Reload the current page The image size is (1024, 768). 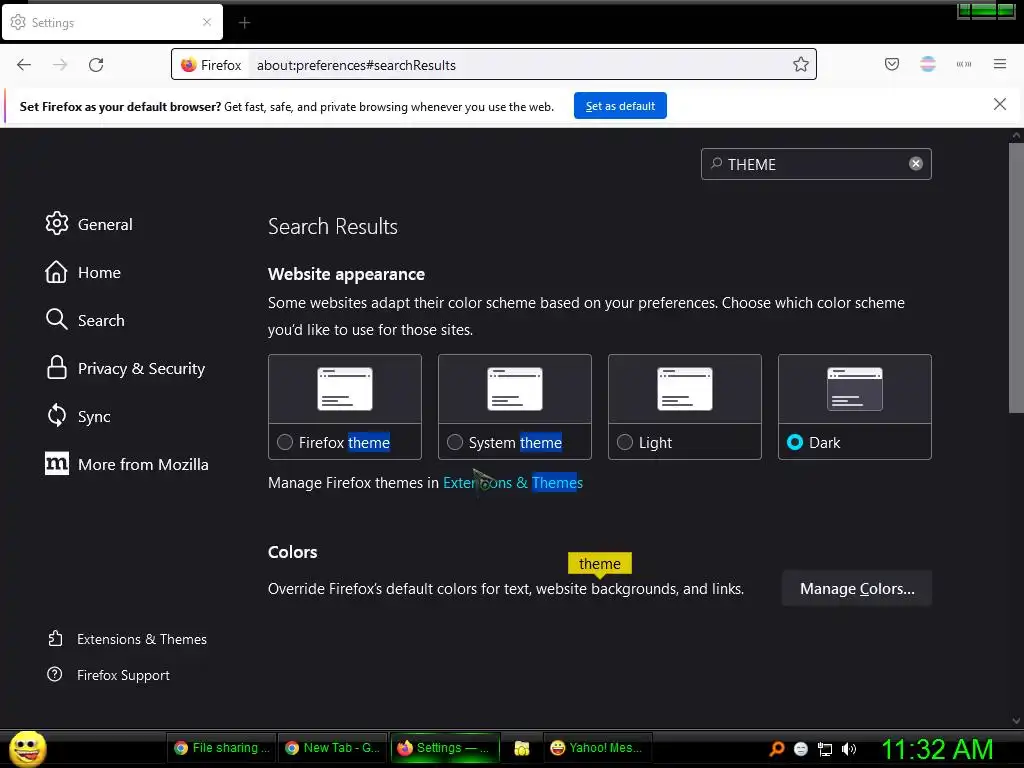96,65
